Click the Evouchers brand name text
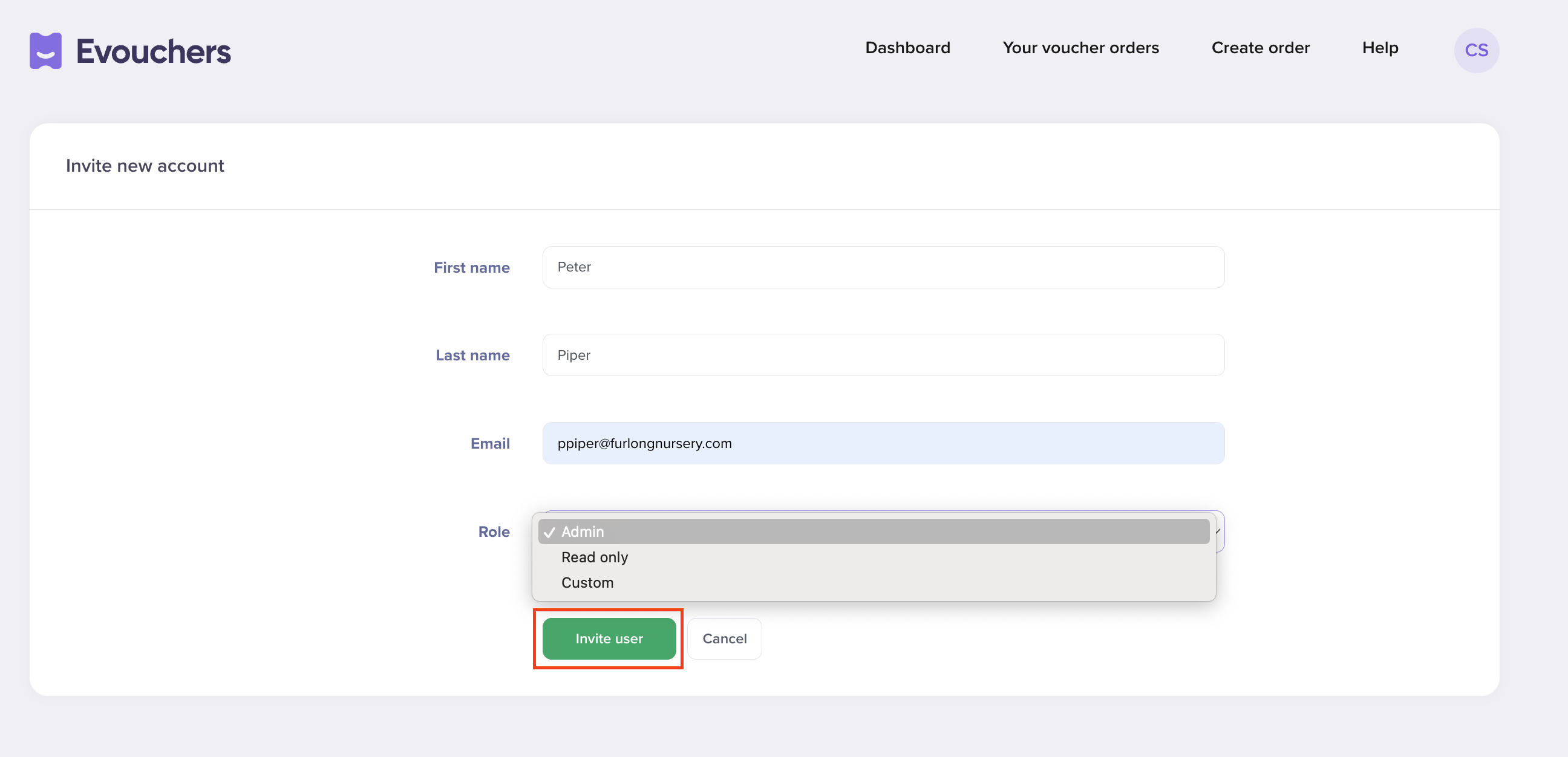The image size is (1568, 757). [x=154, y=51]
